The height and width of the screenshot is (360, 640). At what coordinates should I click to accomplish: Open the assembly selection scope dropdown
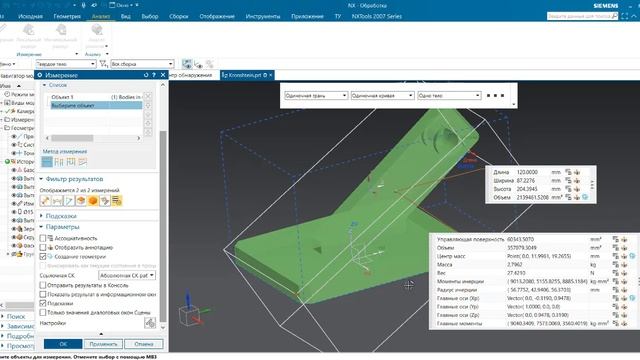tap(142, 64)
